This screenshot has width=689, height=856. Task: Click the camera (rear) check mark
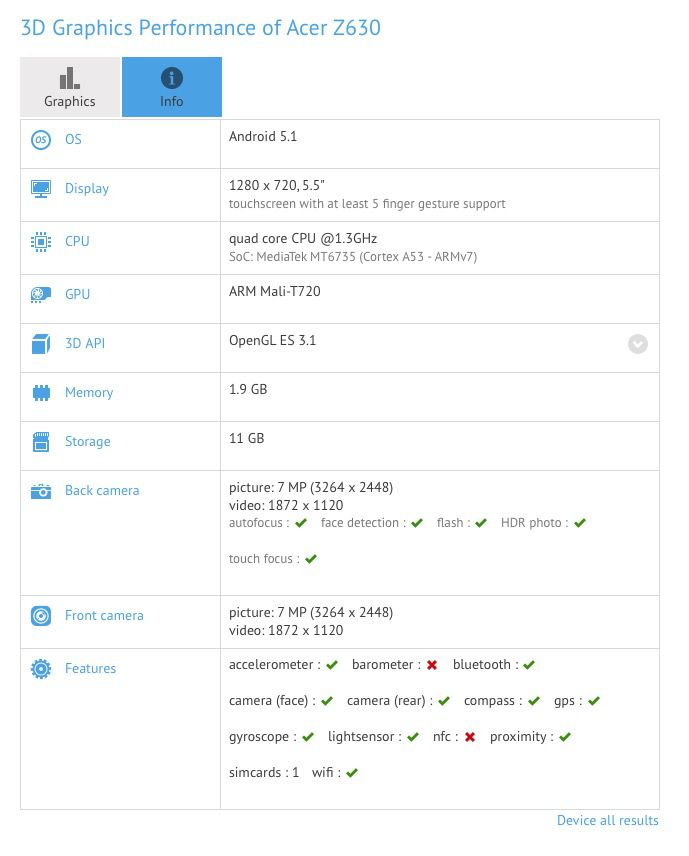pos(444,701)
